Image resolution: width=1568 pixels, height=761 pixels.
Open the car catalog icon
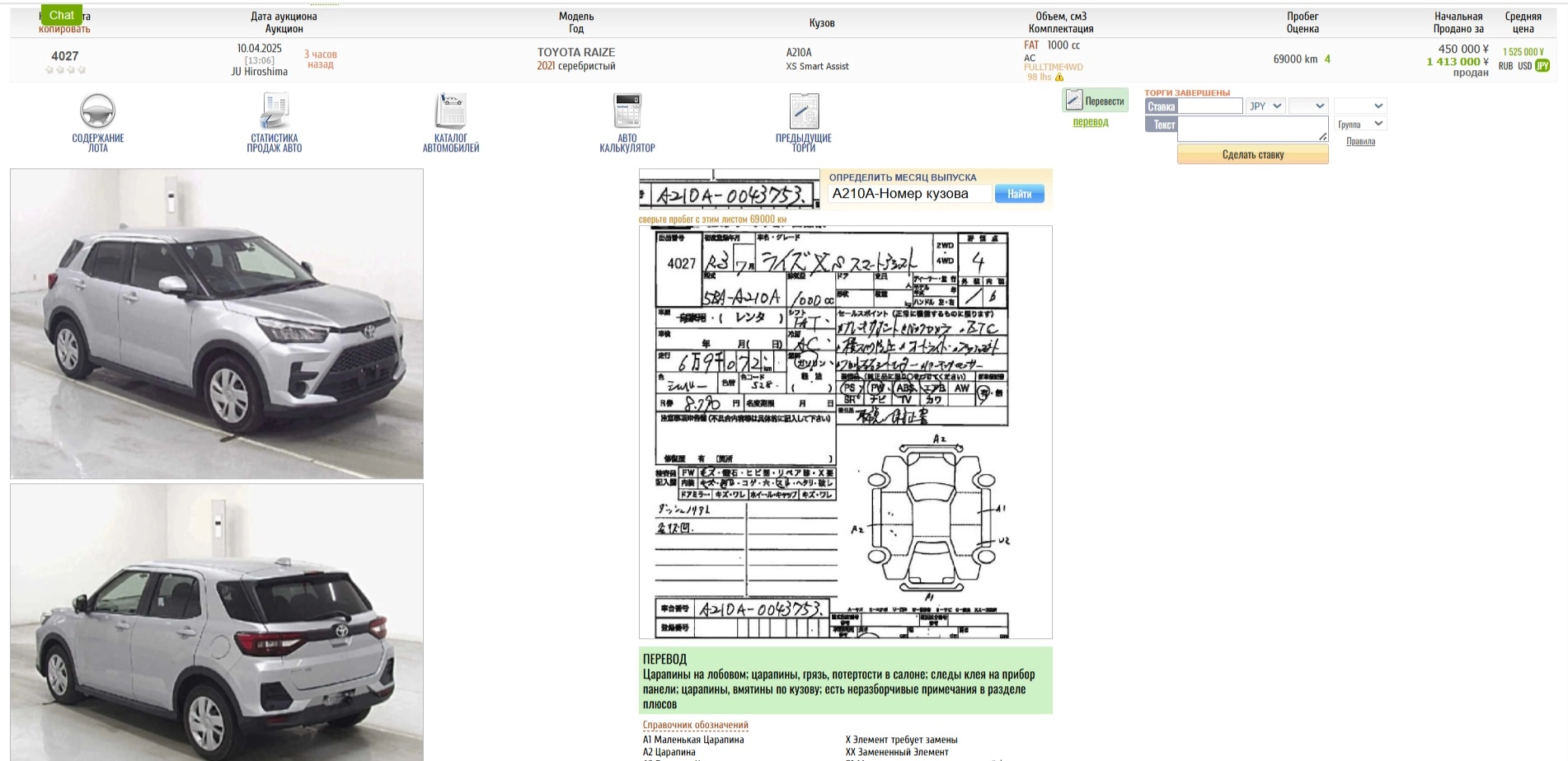(451, 110)
